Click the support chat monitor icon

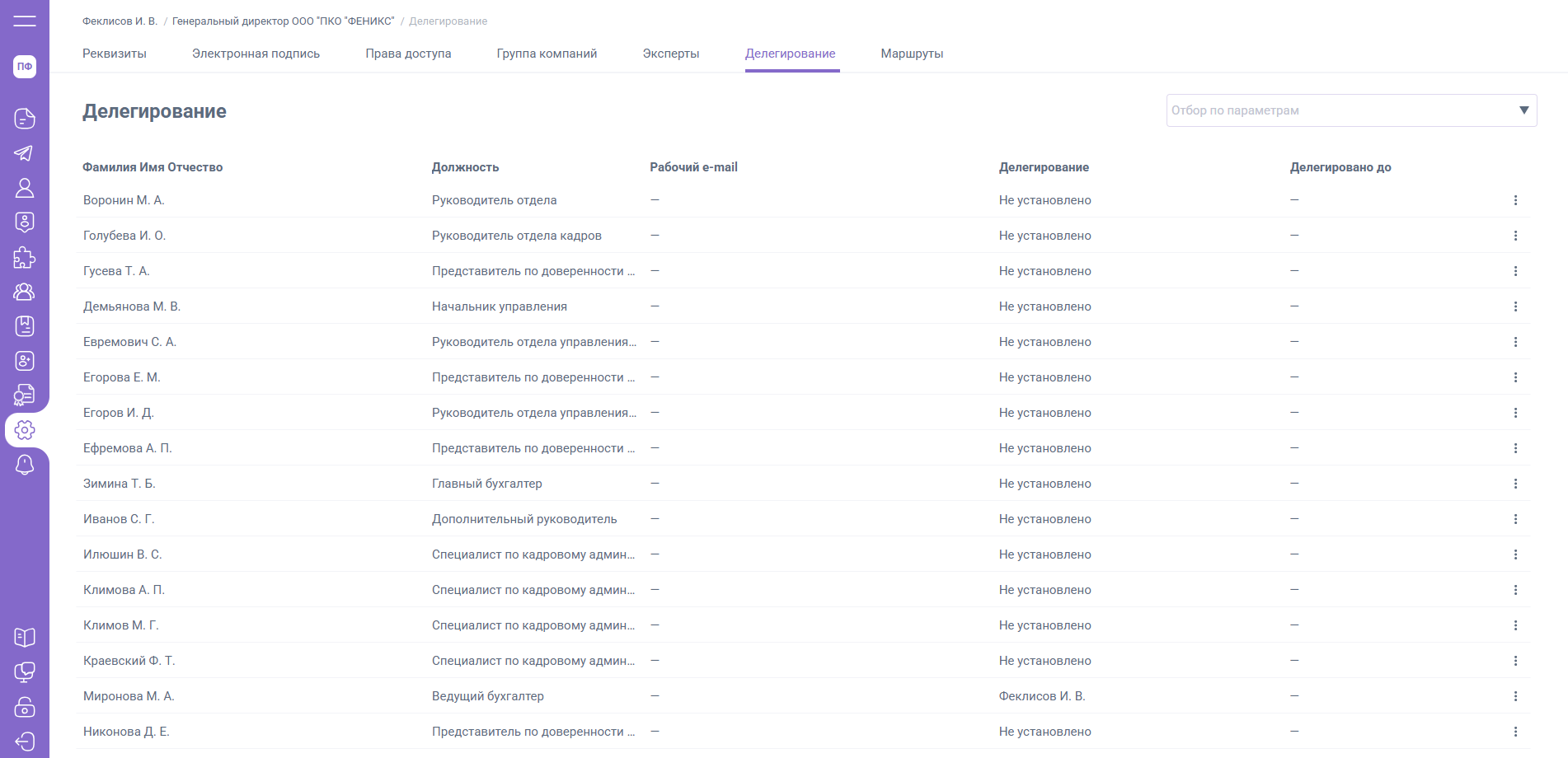[x=25, y=672]
